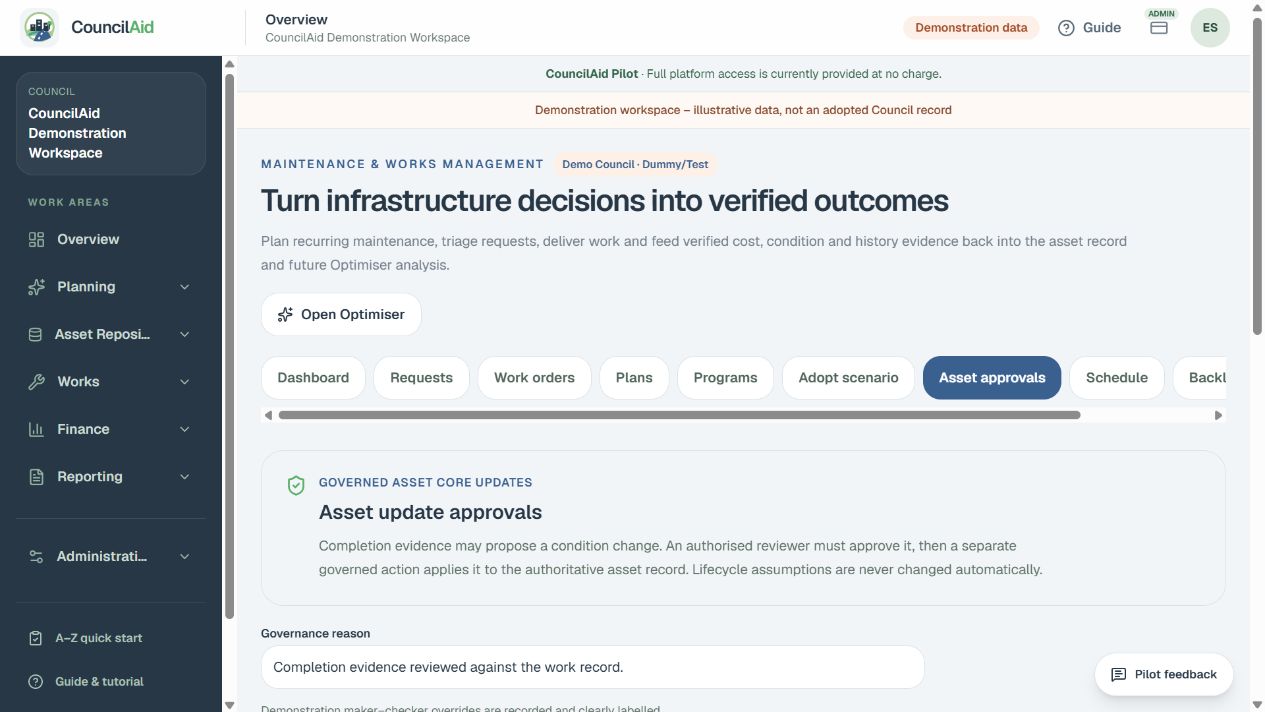Open A–Z quick start link
The height and width of the screenshot is (712, 1265).
[x=111, y=638]
